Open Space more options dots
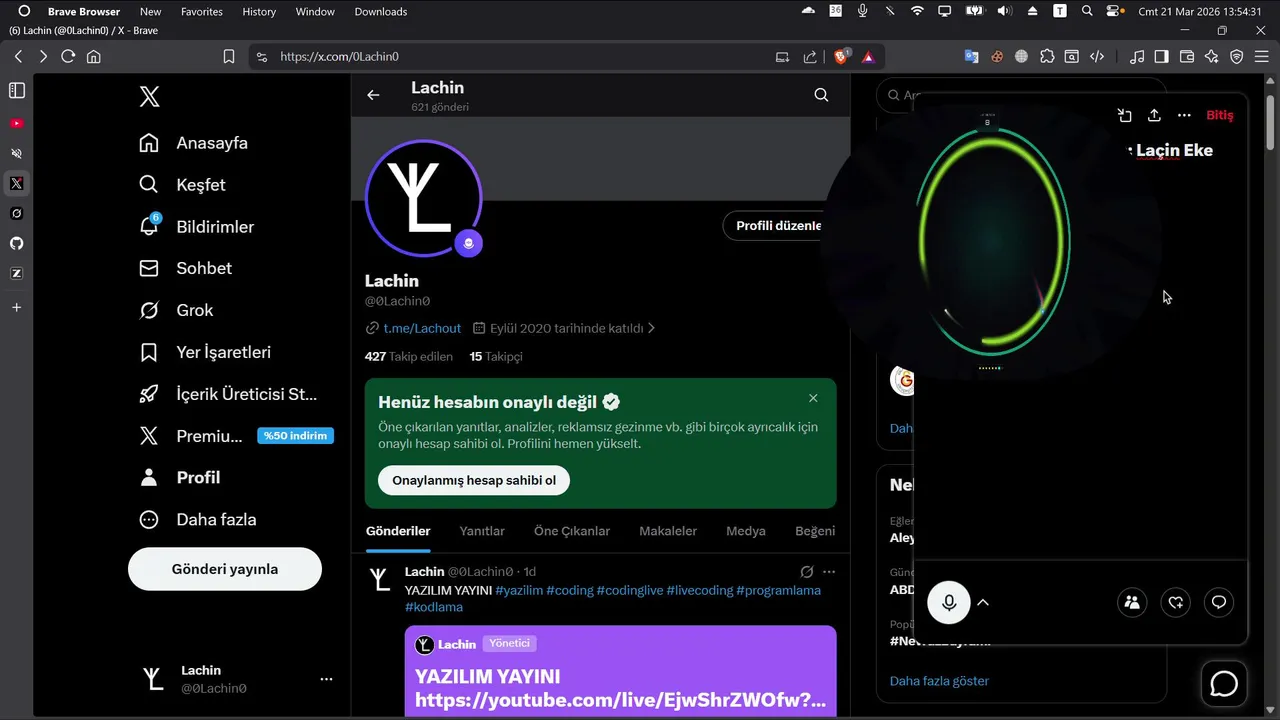 click(x=1184, y=115)
